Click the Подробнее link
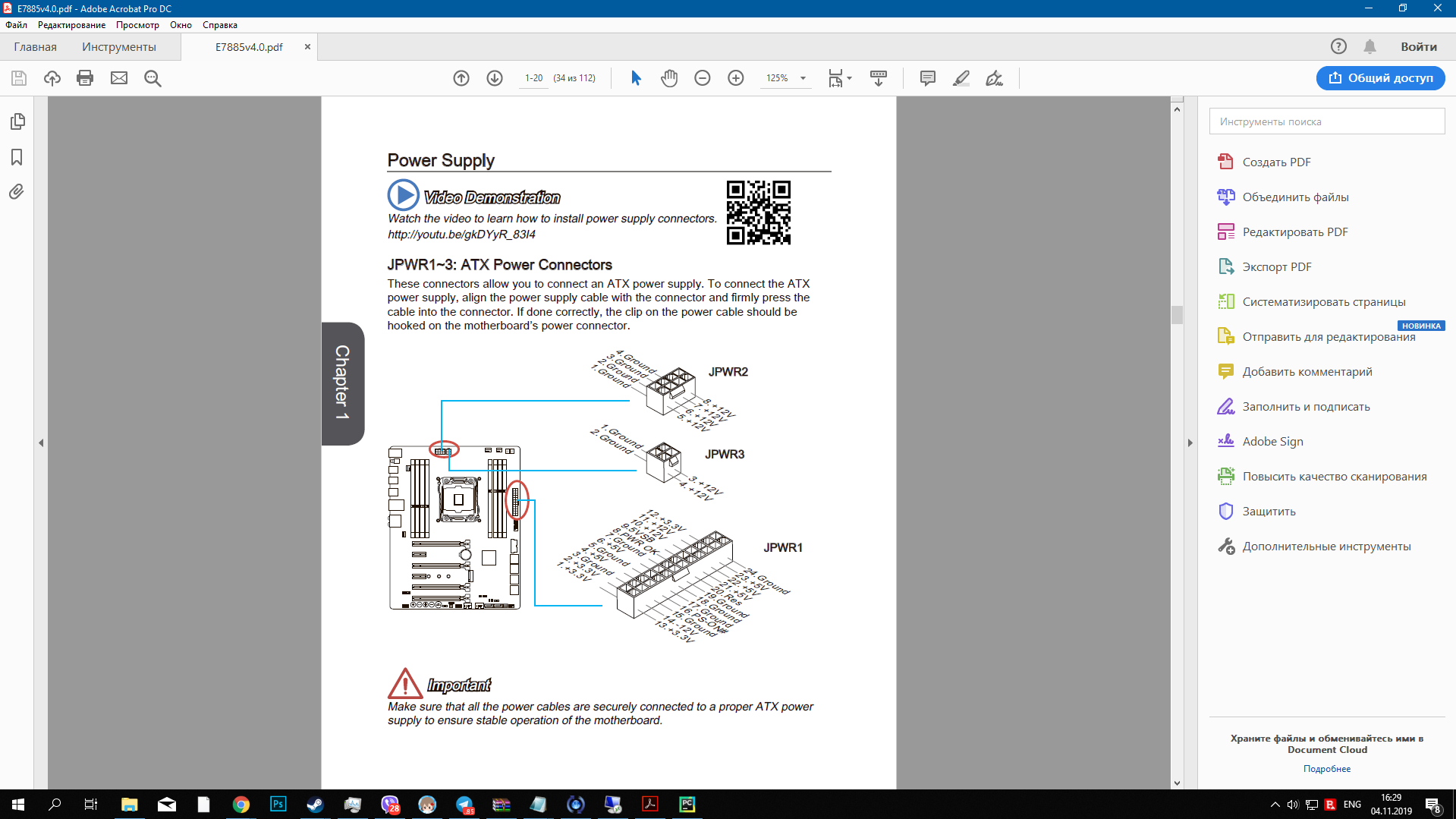 click(1326, 769)
